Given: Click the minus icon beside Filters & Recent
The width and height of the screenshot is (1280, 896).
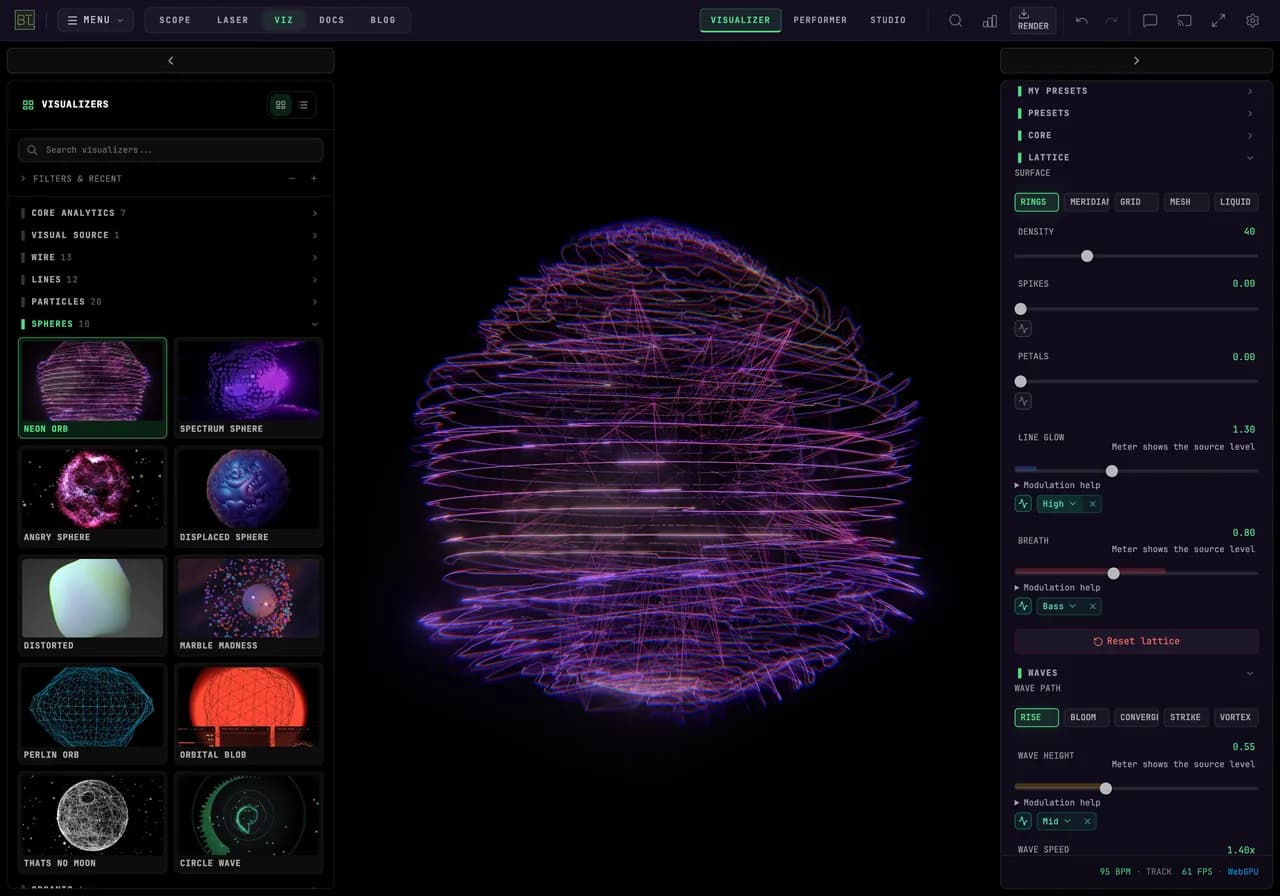Looking at the screenshot, I should (291, 179).
